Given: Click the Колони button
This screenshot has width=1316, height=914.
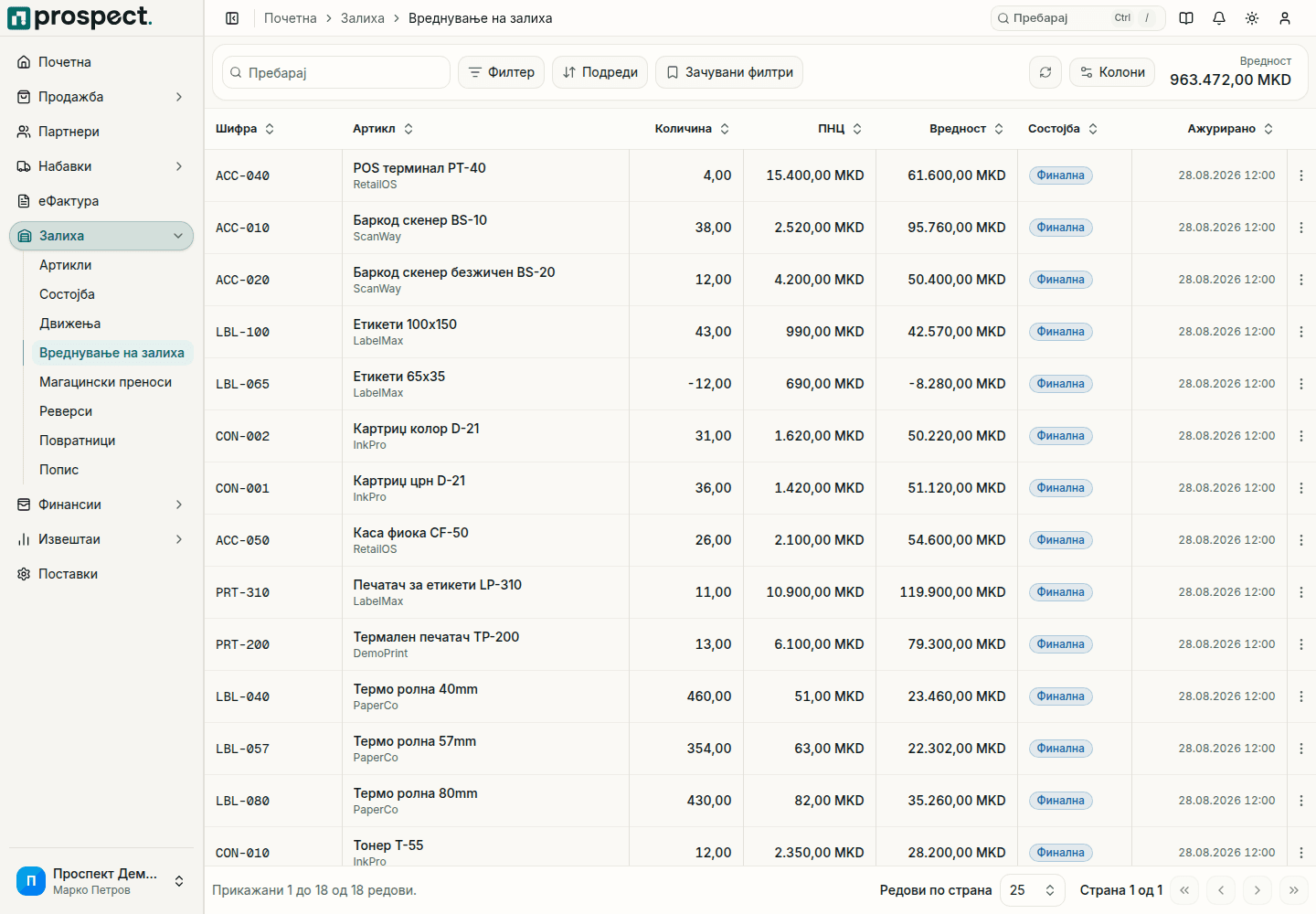Looking at the screenshot, I should (x=1112, y=72).
